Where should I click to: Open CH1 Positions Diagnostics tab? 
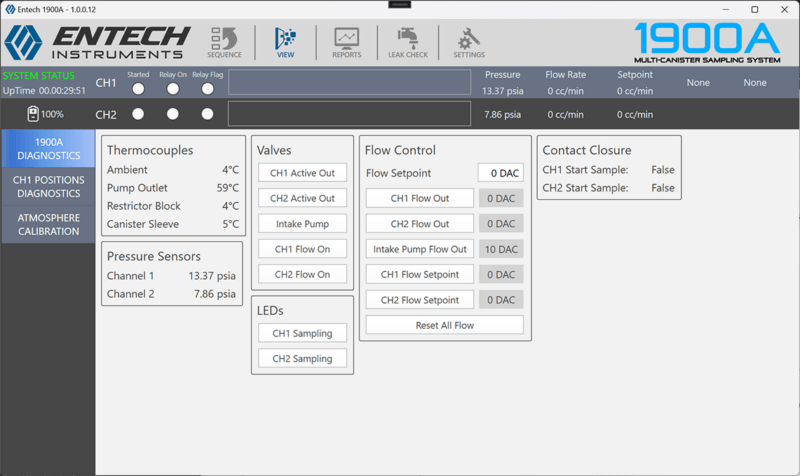click(x=50, y=186)
